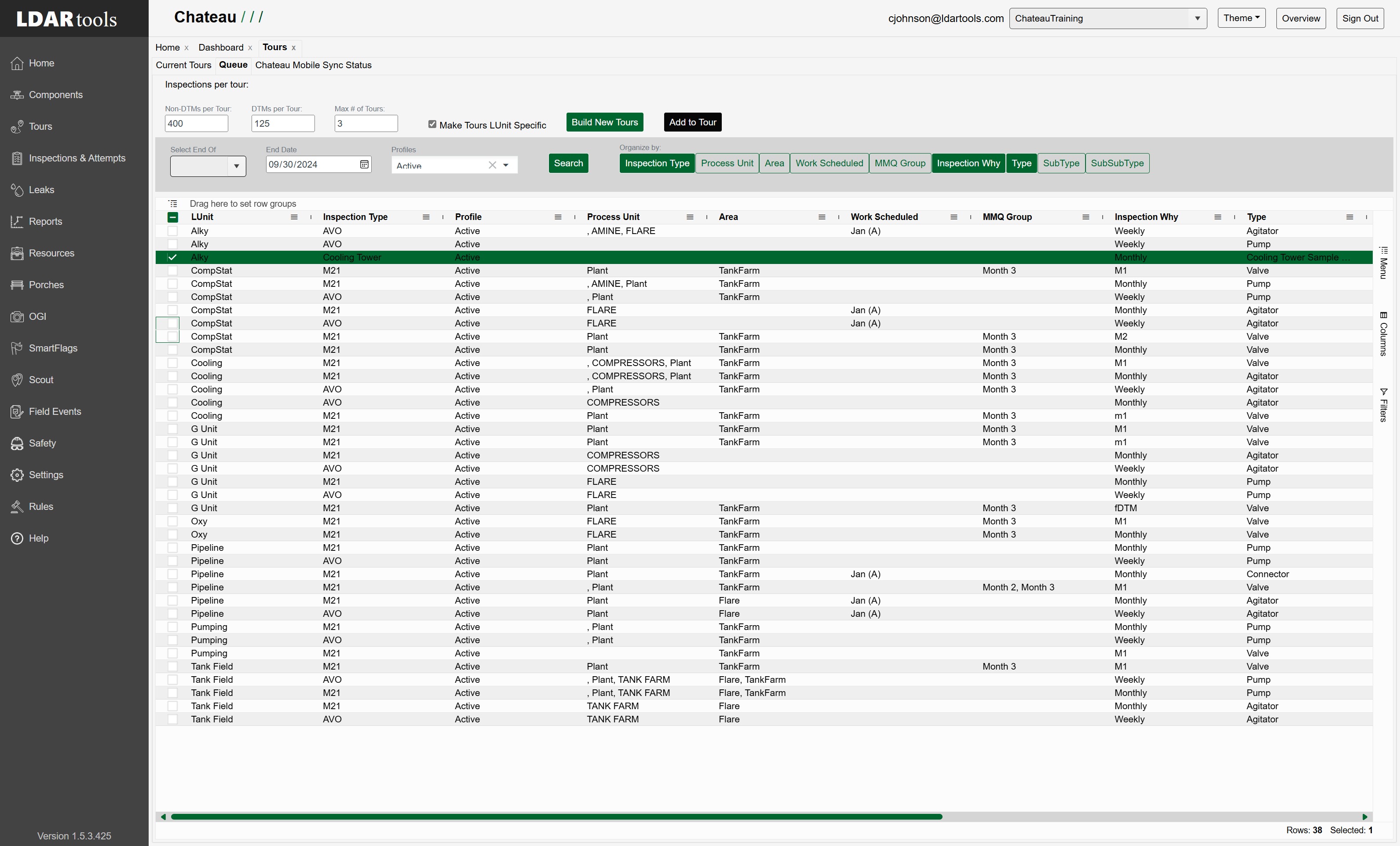Click the Safety hard hat icon
The width and height of the screenshot is (1400, 846).
pos(17,443)
